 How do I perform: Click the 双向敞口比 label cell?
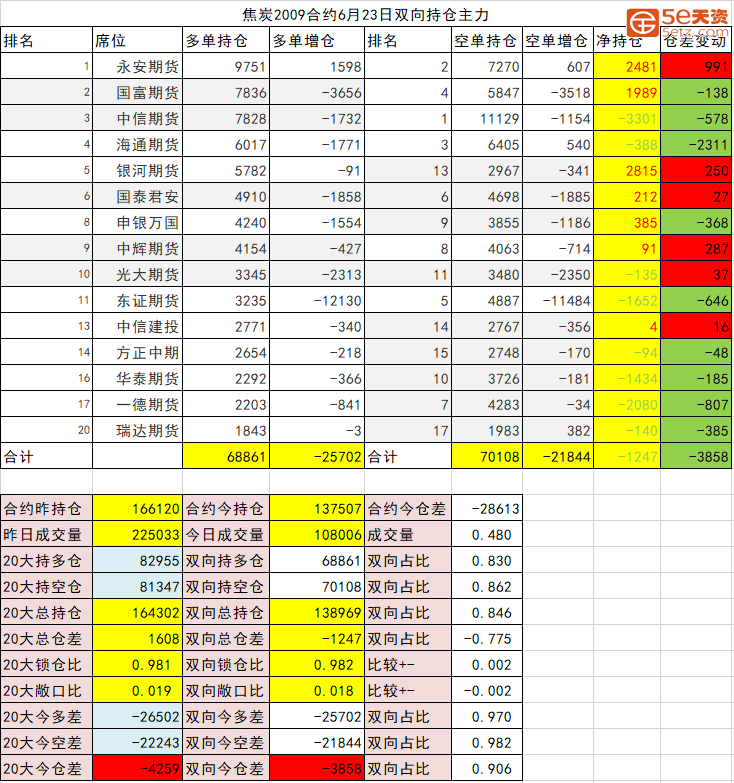click(226, 690)
